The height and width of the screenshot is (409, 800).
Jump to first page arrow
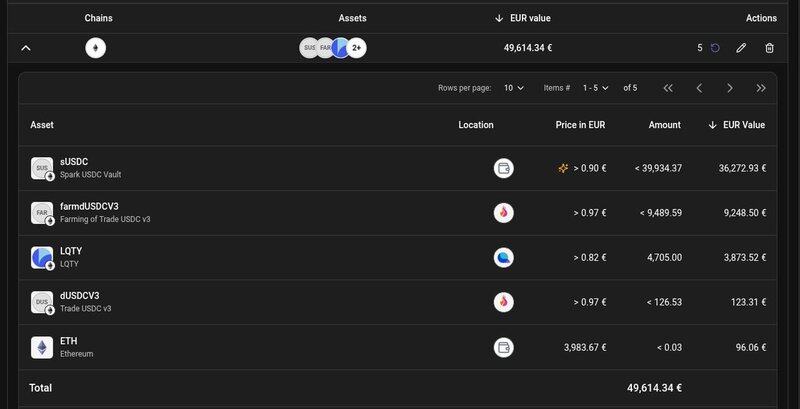point(668,88)
